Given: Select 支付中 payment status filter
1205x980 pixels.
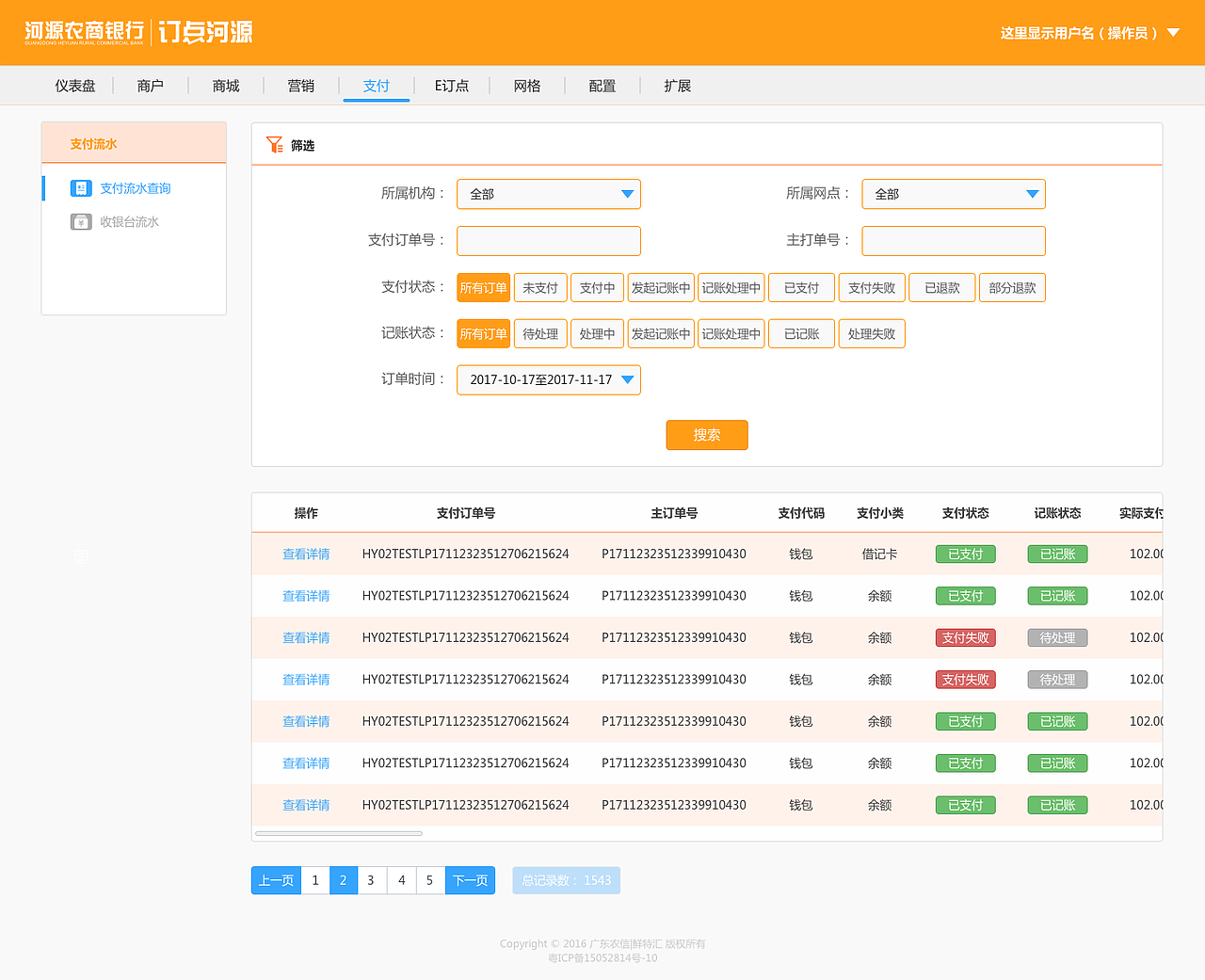Looking at the screenshot, I should click(598, 288).
